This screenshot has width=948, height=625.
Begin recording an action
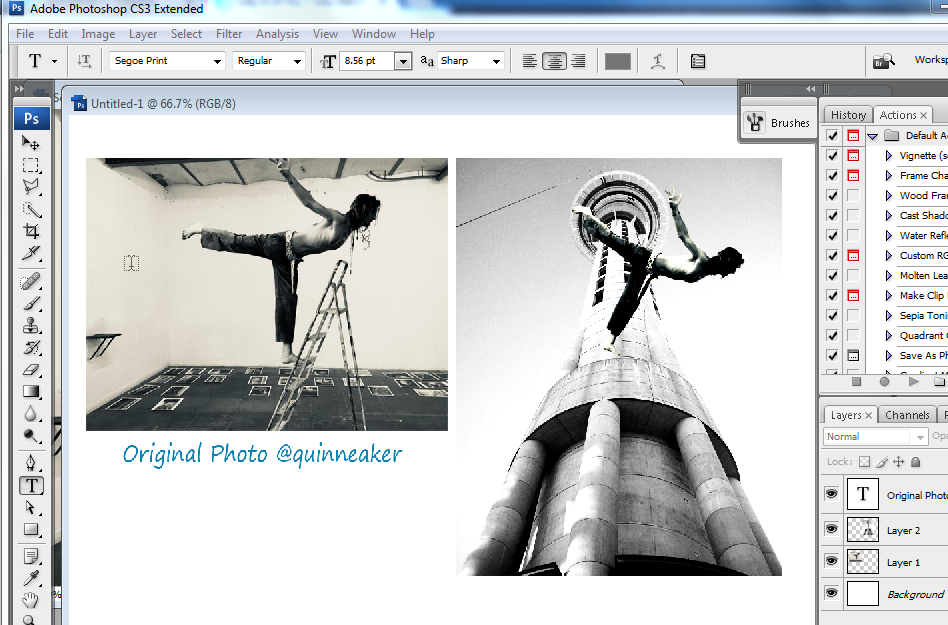point(885,381)
